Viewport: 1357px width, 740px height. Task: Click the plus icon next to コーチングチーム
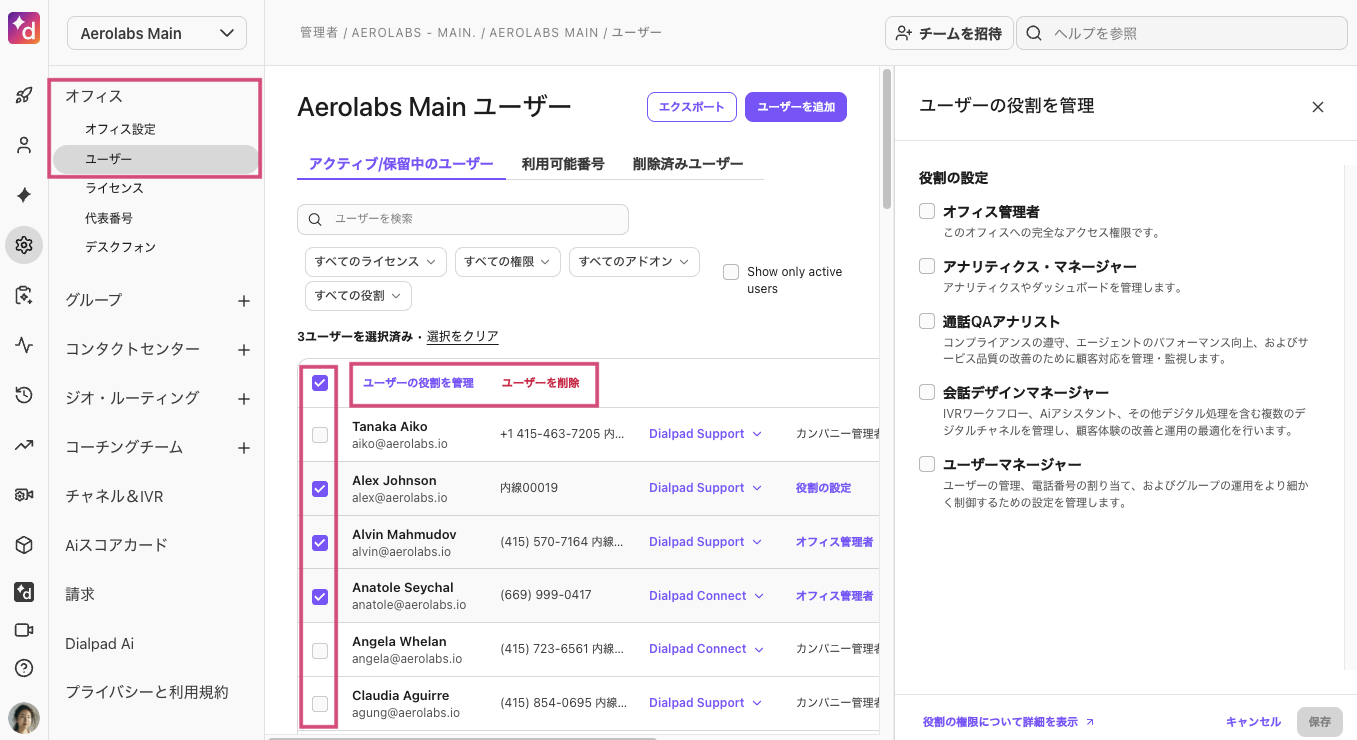click(x=243, y=447)
